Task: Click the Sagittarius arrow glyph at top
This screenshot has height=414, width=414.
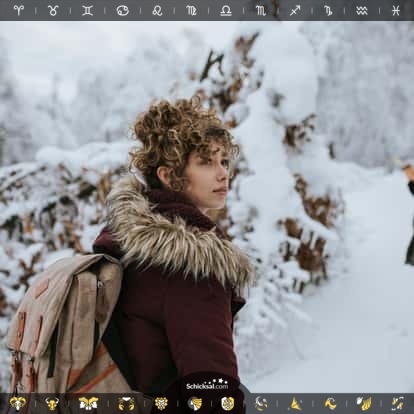Action: pyautogui.click(x=295, y=10)
